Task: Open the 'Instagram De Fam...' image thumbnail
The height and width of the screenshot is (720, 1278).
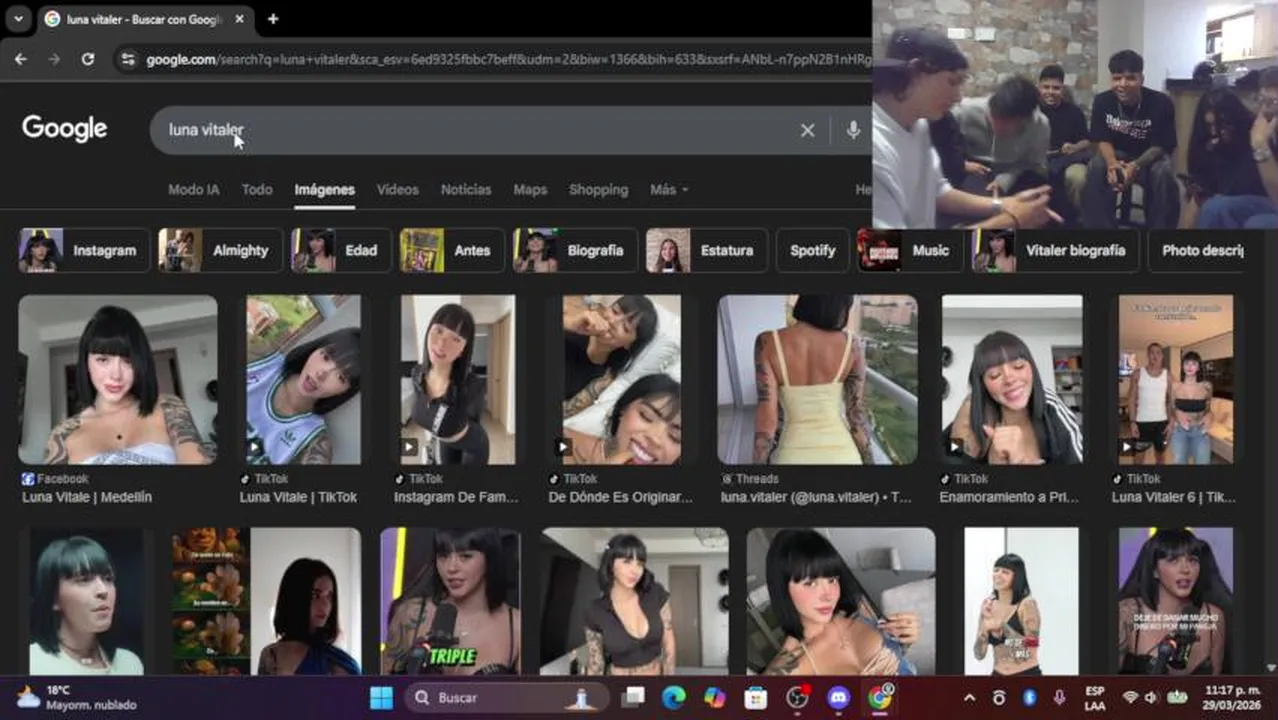Action: click(x=458, y=380)
